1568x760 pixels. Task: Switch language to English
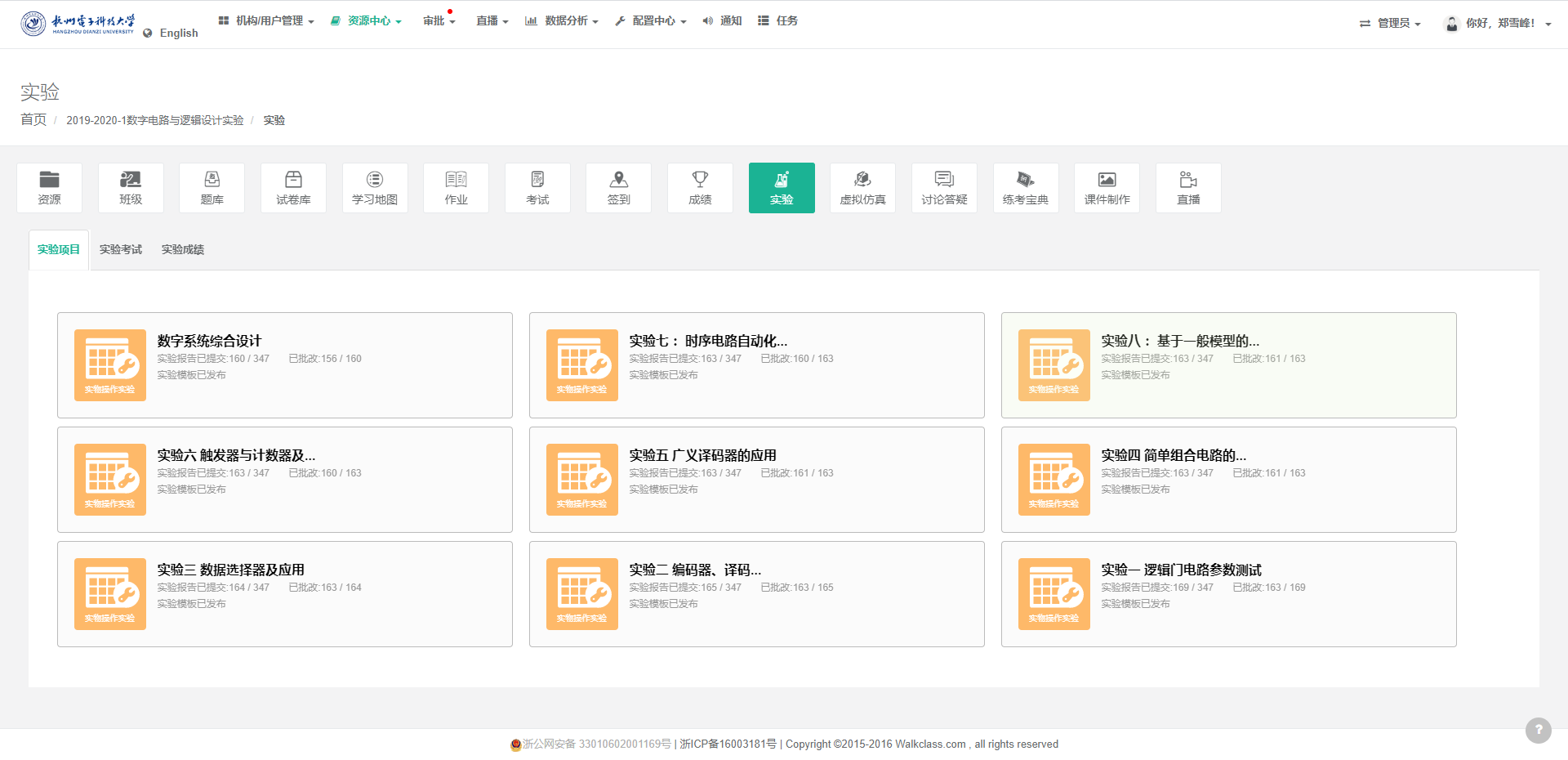(x=178, y=34)
